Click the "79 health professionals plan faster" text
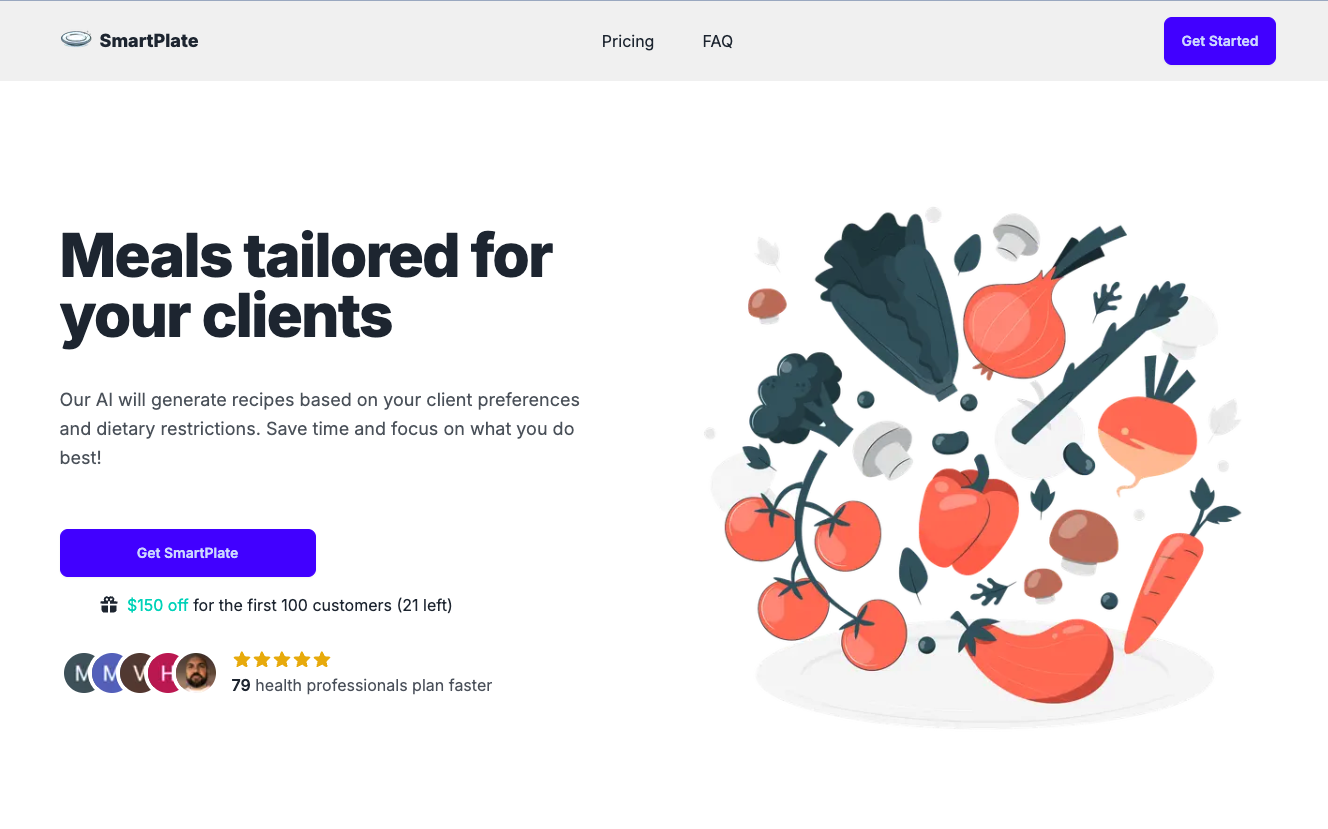This screenshot has width=1328, height=829. coord(361,685)
